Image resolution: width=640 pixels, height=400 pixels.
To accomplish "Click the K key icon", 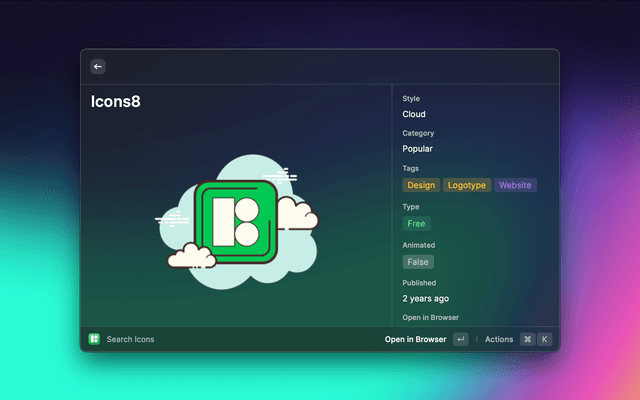I will pyautogui.click(x=545, y=339).
